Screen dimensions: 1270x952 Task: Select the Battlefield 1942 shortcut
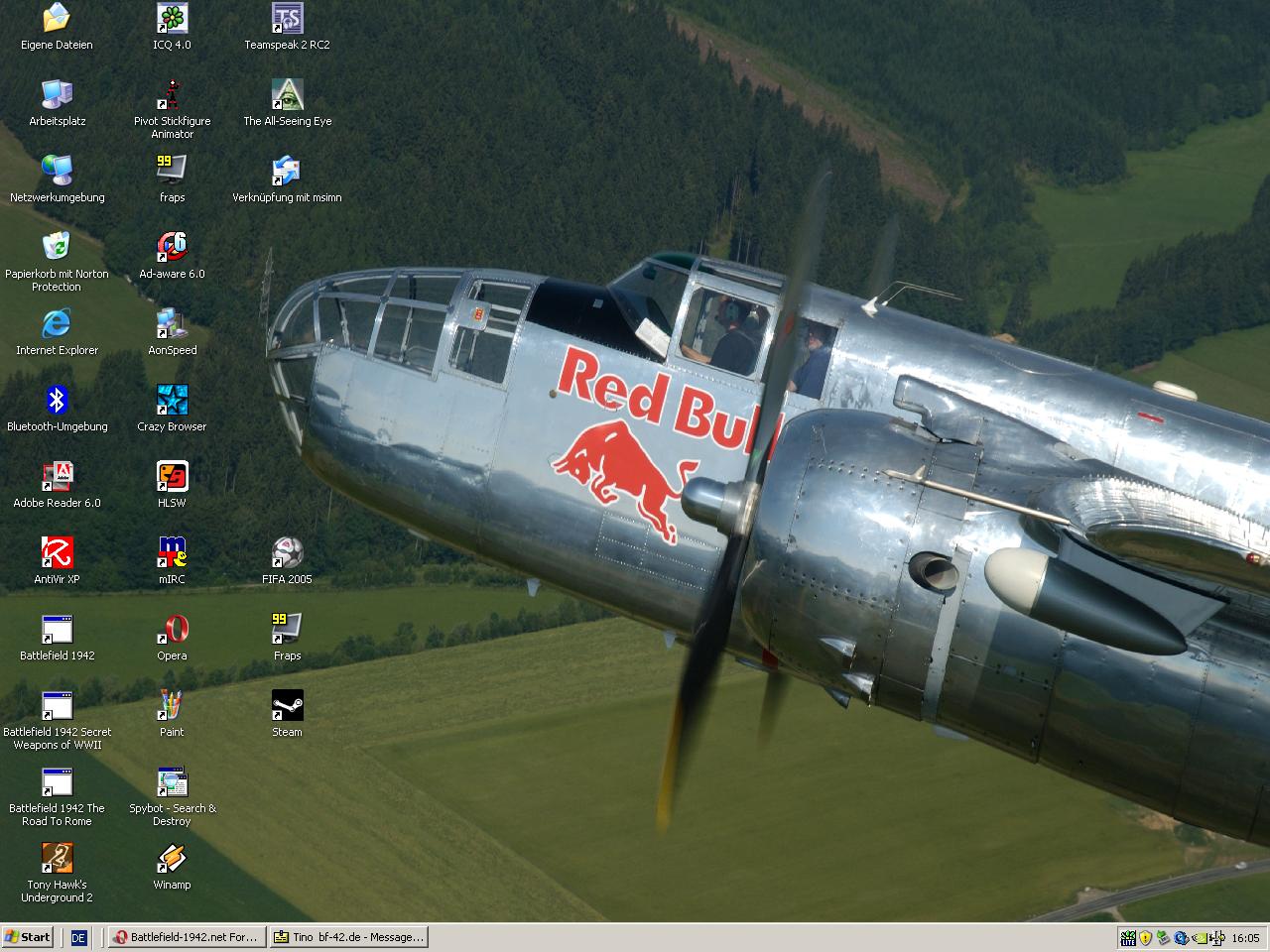click(x=57, y=638)
